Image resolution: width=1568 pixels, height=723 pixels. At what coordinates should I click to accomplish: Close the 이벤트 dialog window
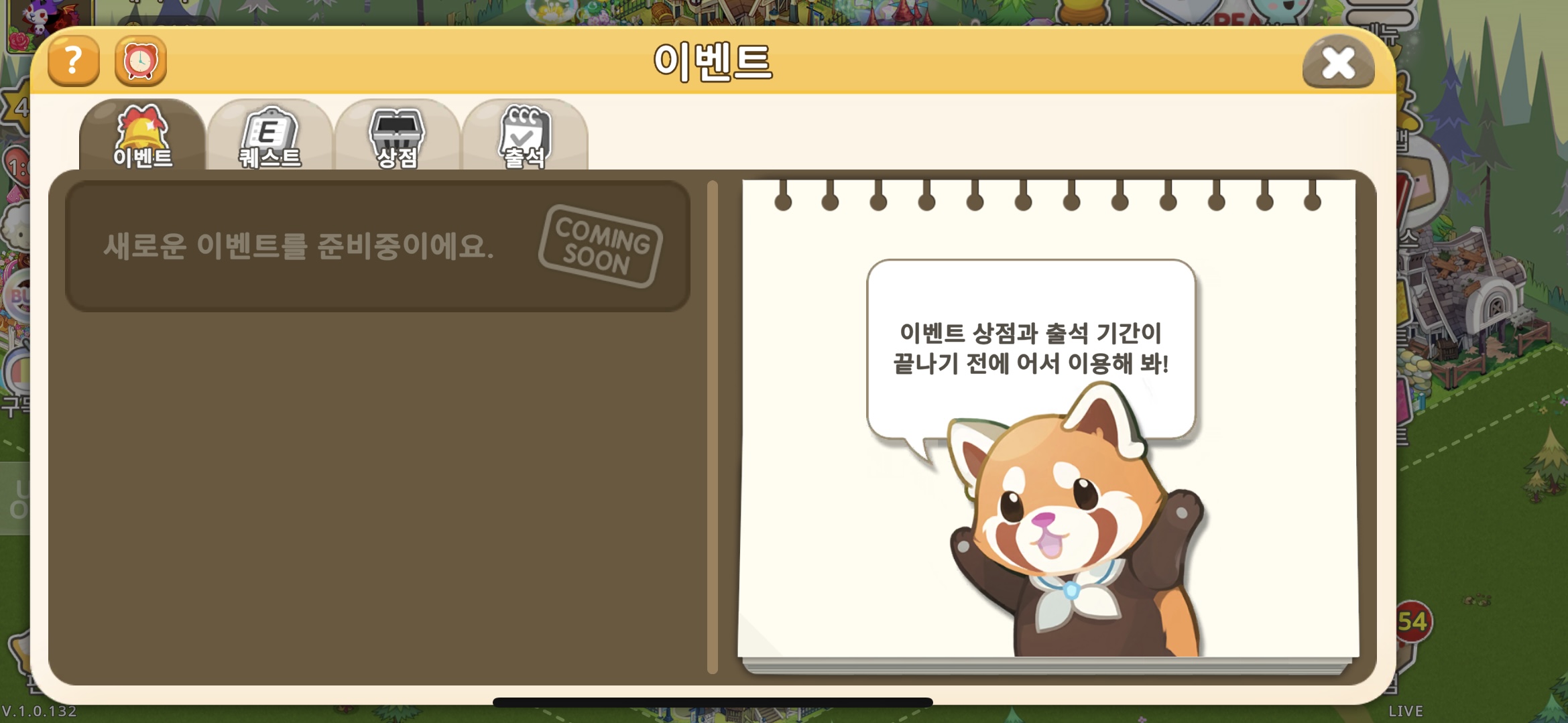pos(1338,62)
